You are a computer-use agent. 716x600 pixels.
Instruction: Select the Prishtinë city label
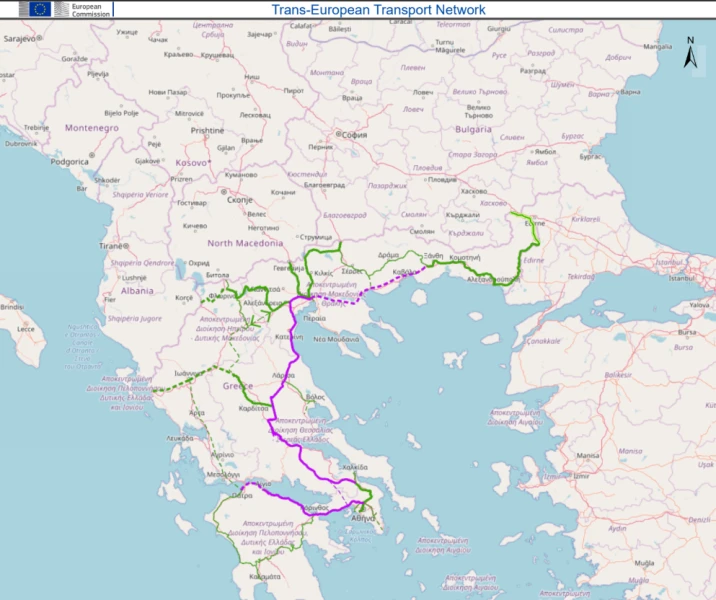click(x=207, y=131)
